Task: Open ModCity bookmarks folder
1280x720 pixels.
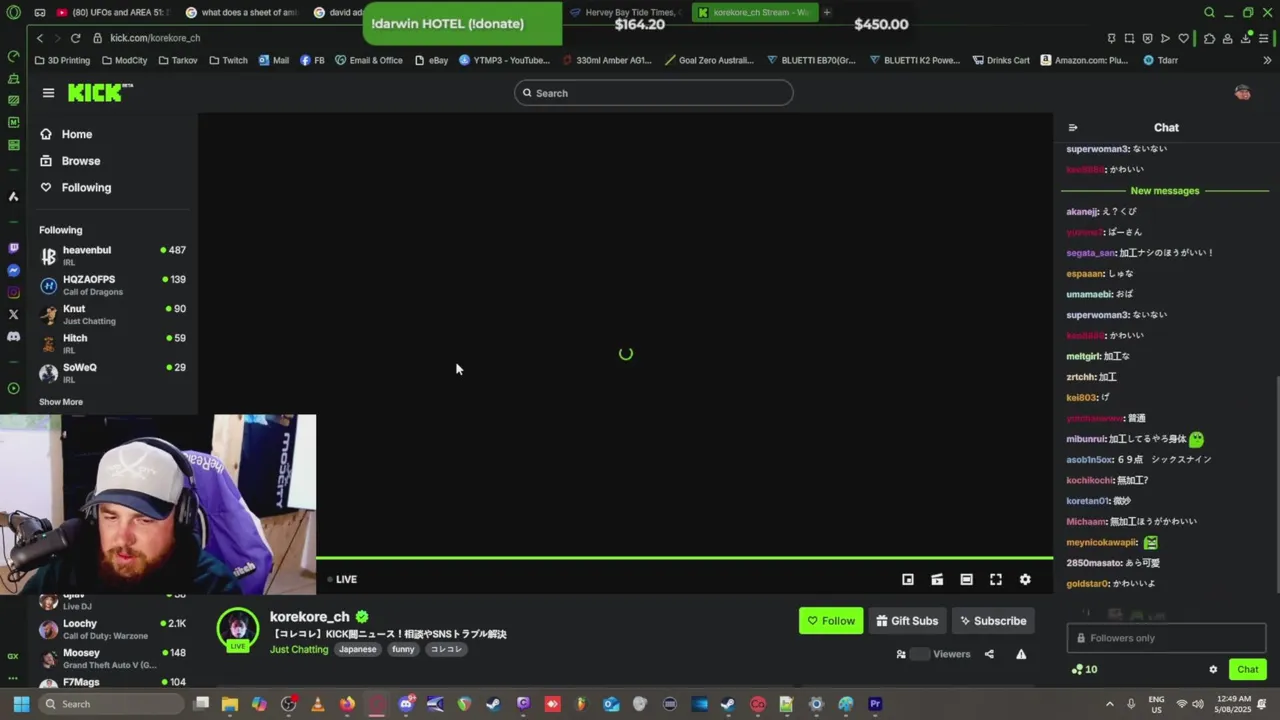Action: pos(124,60)
